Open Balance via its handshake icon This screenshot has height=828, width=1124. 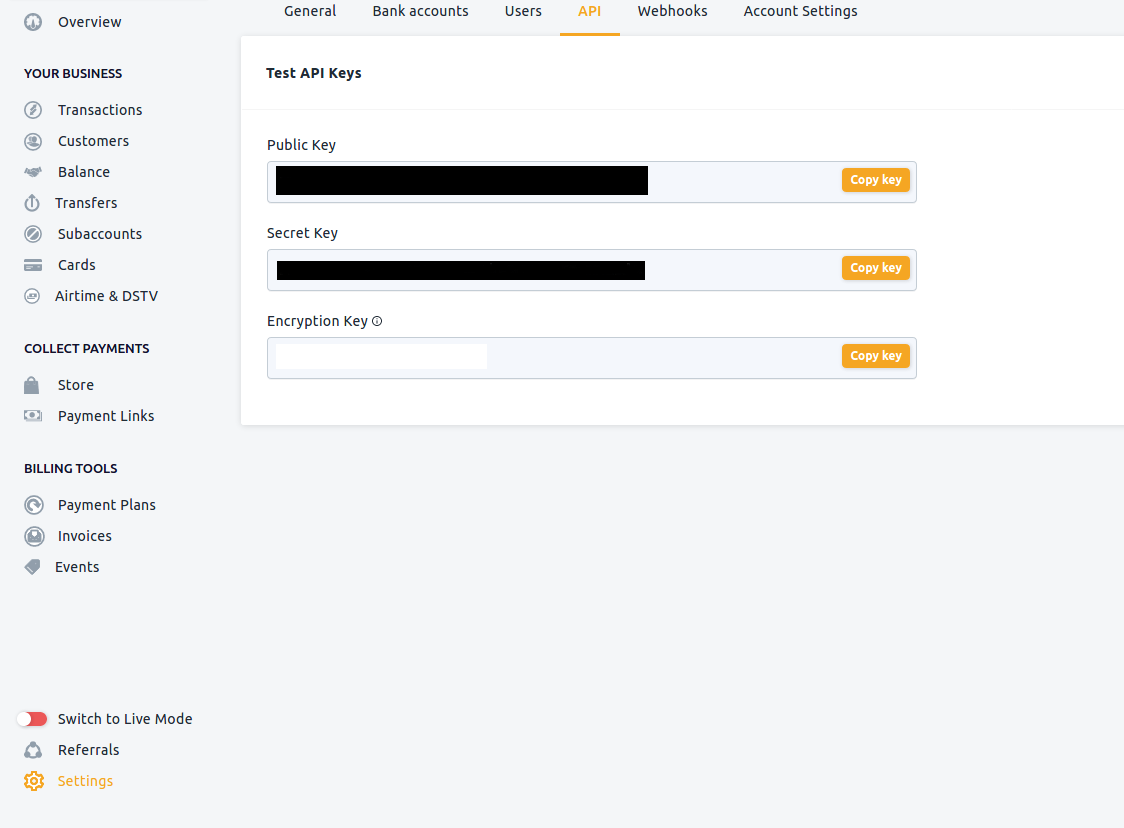(x=33, y=172)
